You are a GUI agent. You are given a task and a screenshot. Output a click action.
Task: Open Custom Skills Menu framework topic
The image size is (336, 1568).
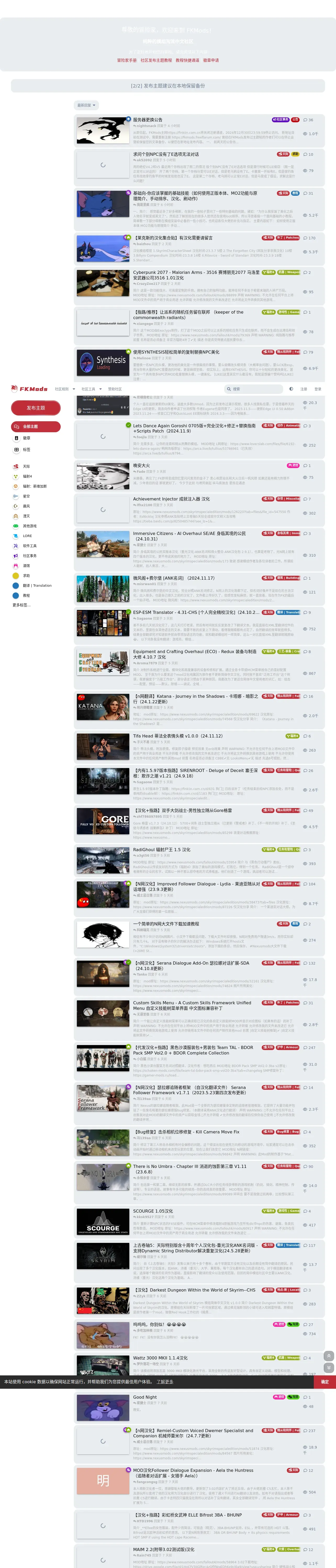pos(192,1006)
